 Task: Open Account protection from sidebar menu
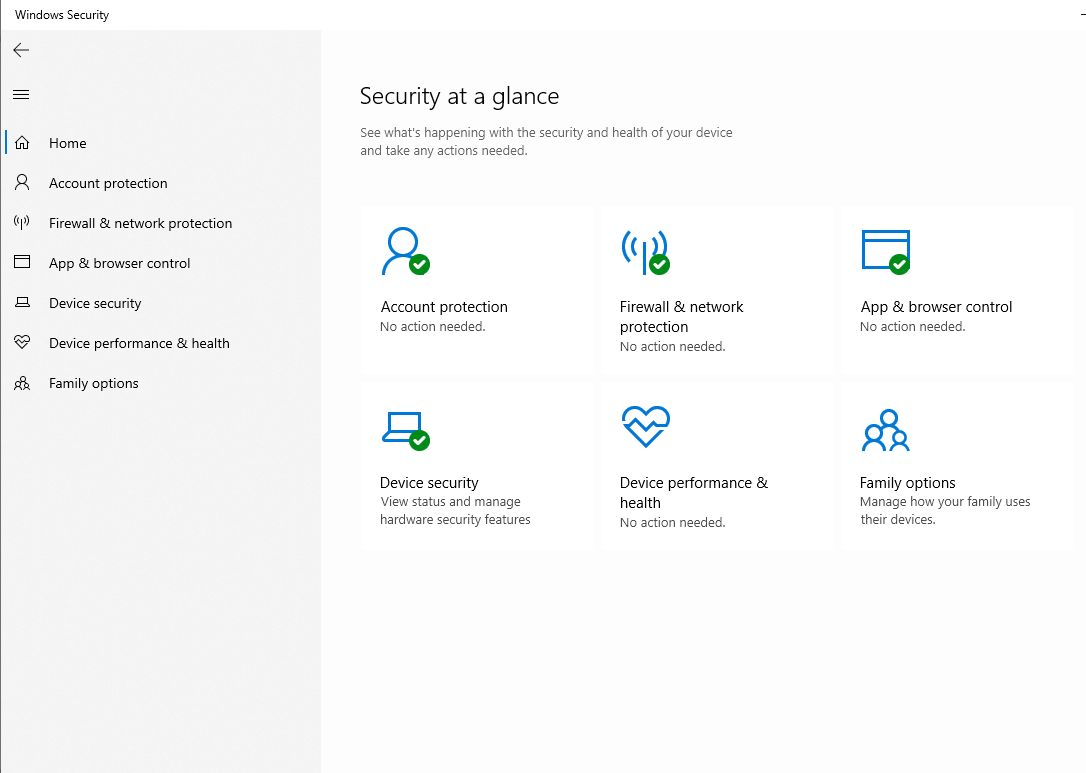pos(108,184)
